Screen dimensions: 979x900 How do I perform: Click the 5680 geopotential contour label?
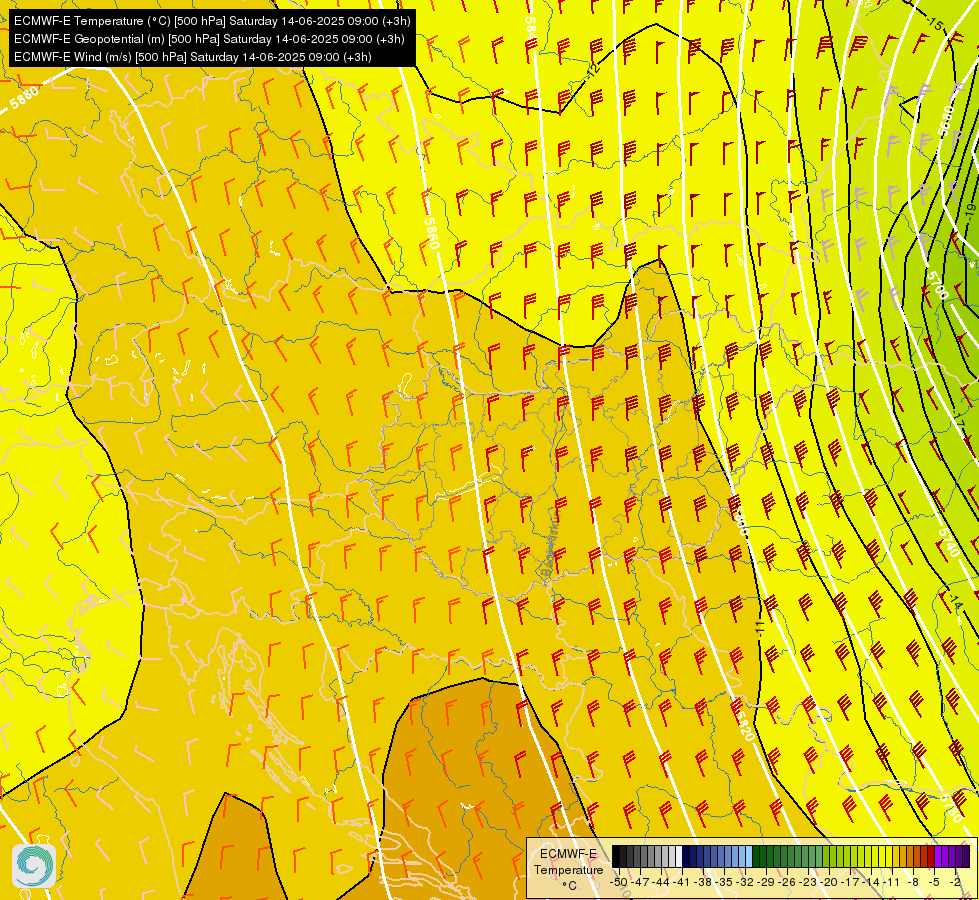pos(947,120)
